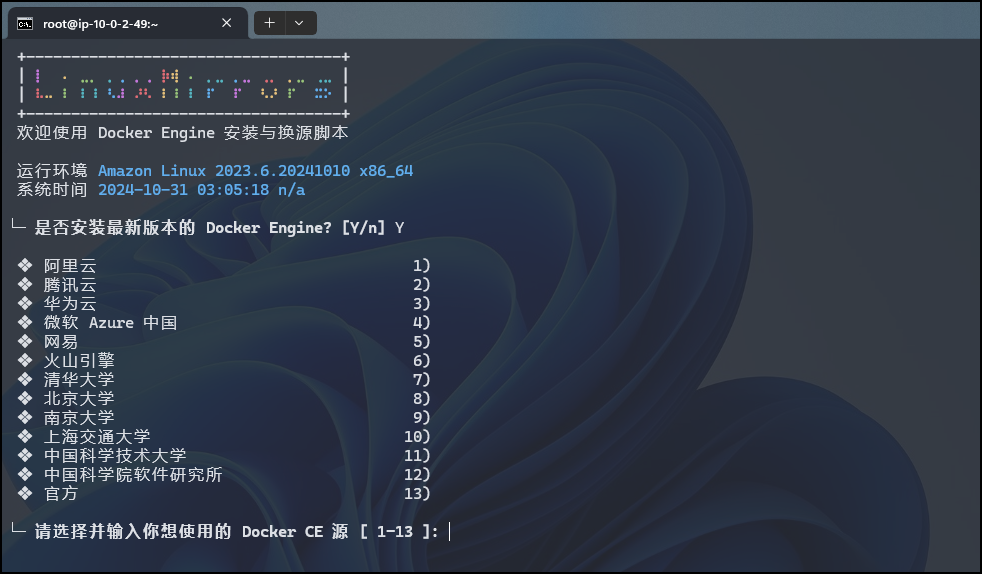This screenshot has width=982, height=574.
Task: Click option number '7)' in the list
Action: click(421, 379)
